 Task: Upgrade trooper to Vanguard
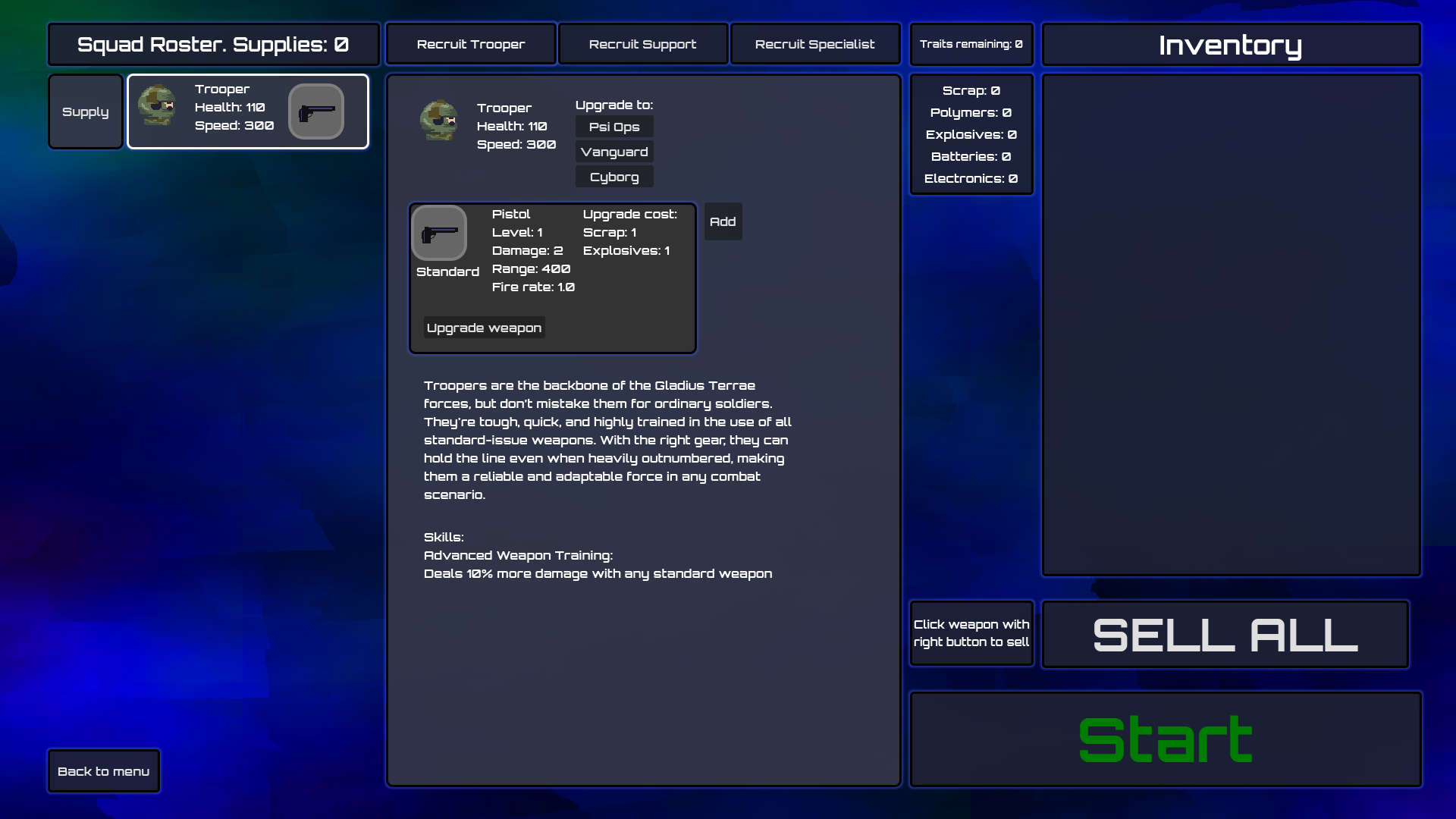pyautogui.click(x=614, y=152)
